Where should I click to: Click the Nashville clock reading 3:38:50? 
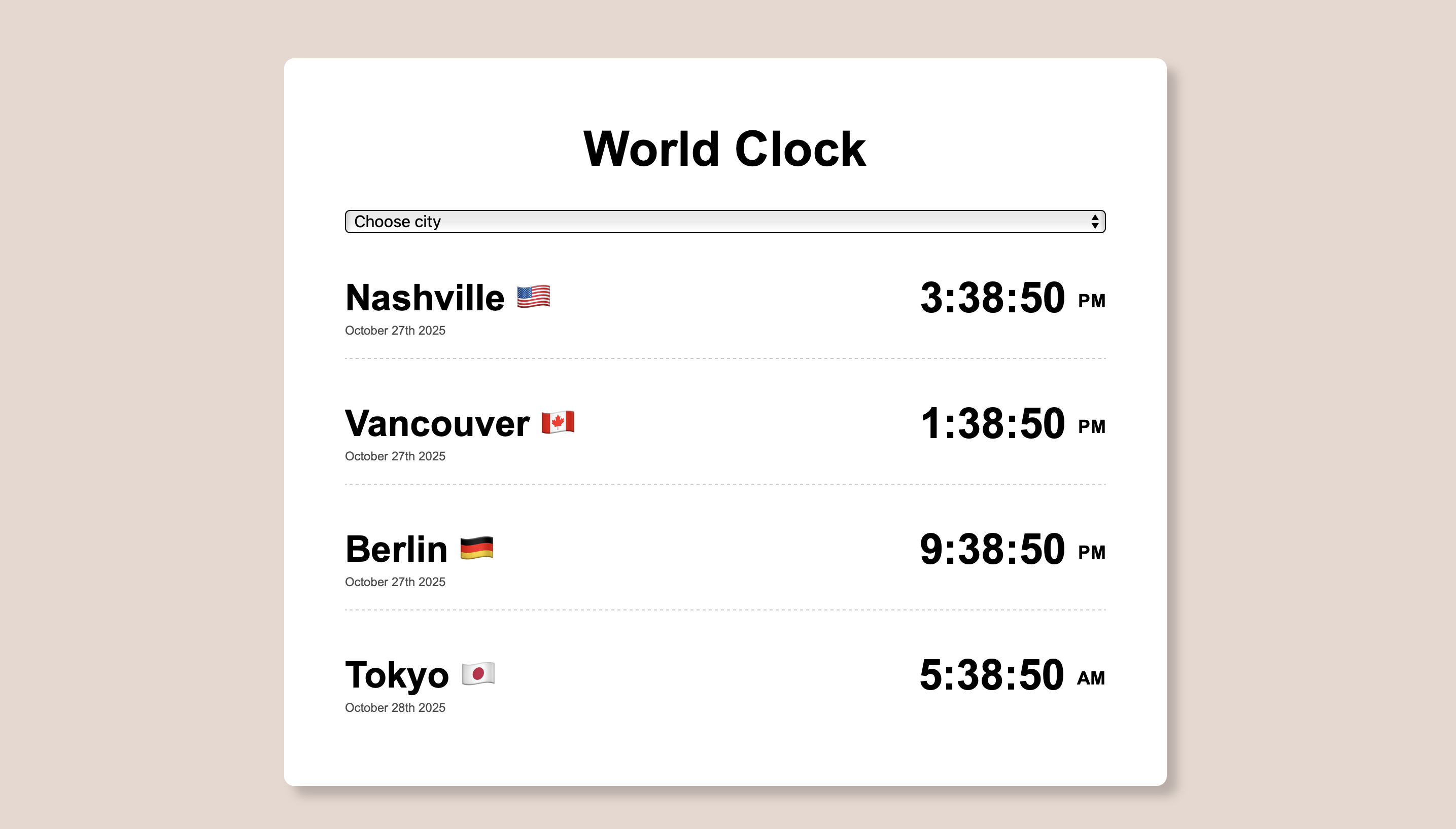coord(993,297)
